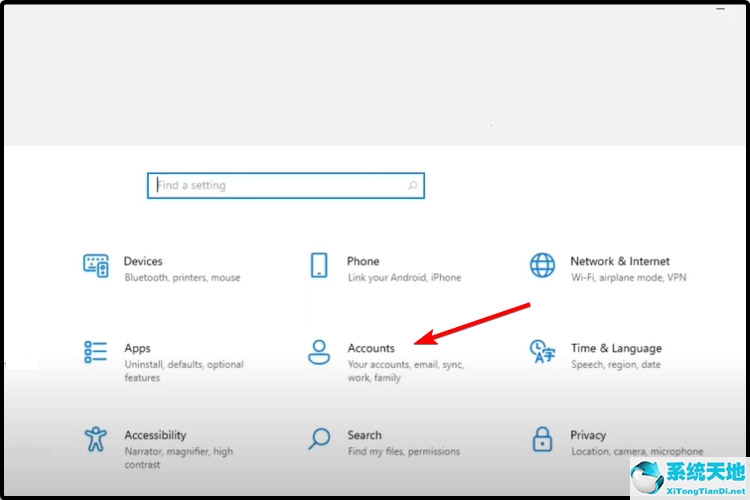Image resolution: width=750 pixels, height=500 pixels.
Task: Open the Phone settings label
Action: [x=363, y=261]
